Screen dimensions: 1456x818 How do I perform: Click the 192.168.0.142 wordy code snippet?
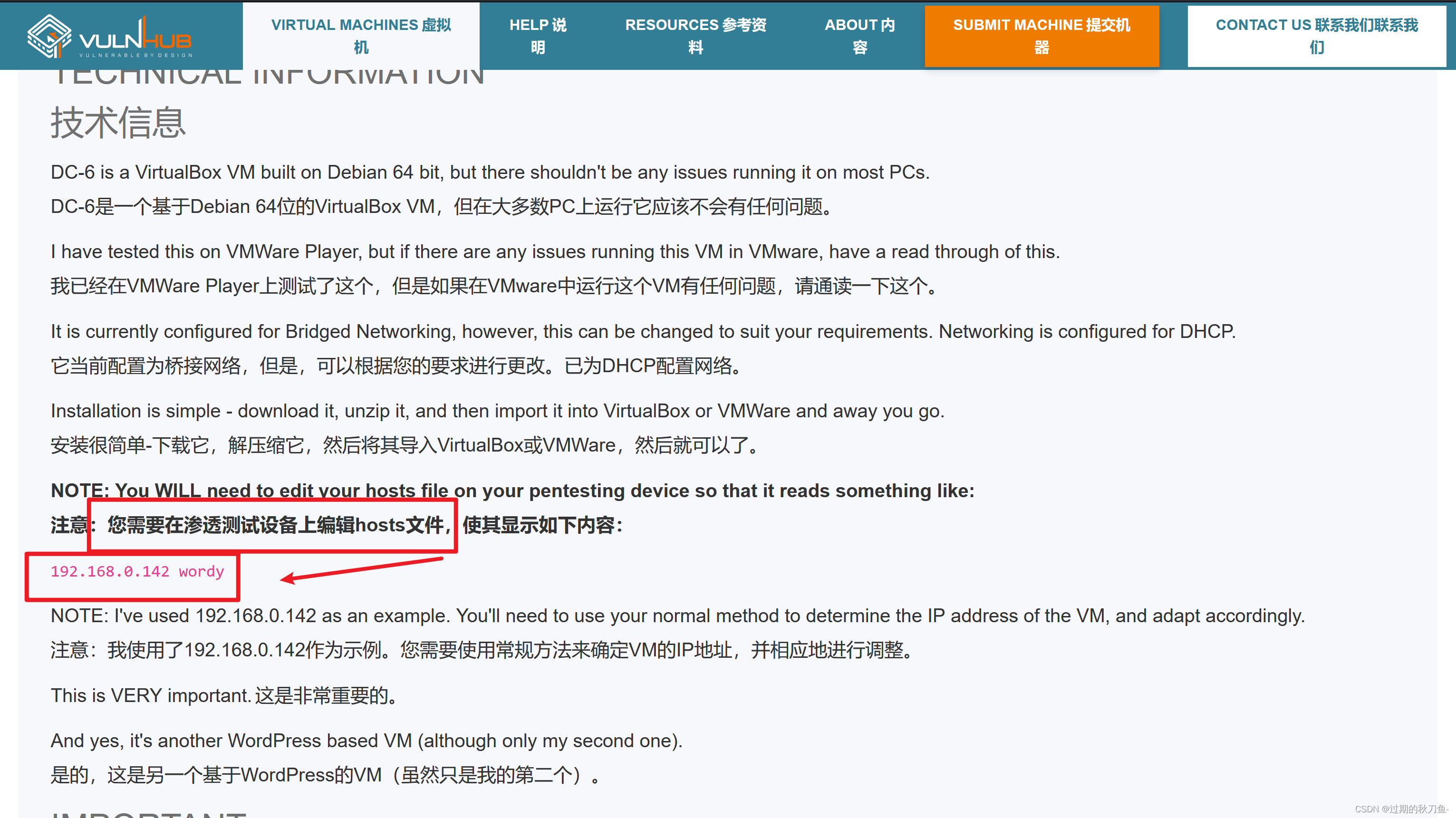click(x=137, y=571)
